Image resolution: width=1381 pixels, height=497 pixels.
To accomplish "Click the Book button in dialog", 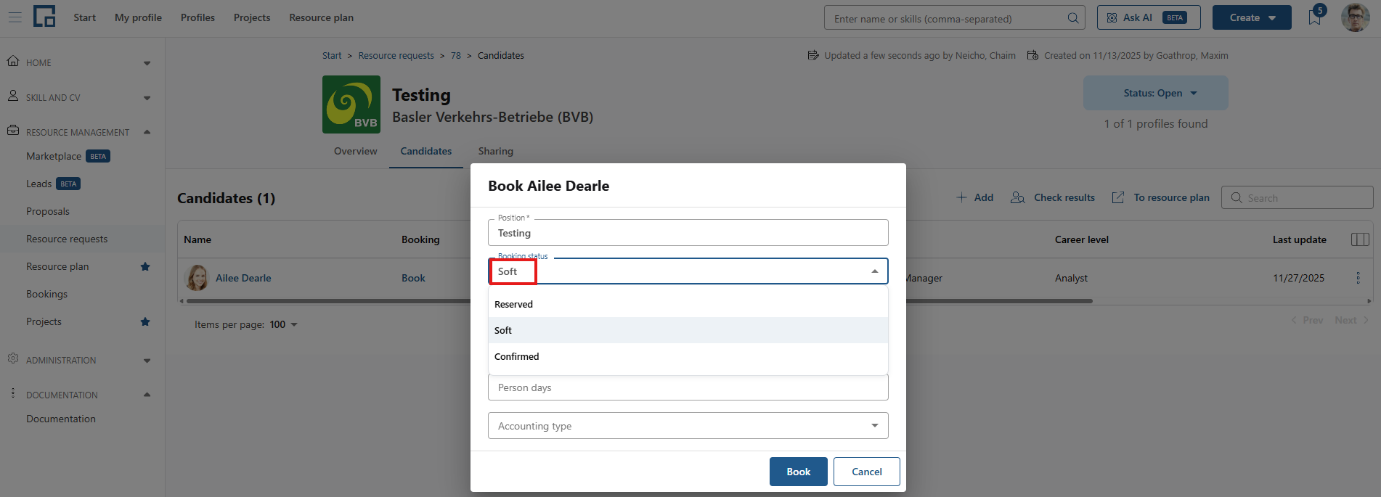I will (x=798, y=471).
